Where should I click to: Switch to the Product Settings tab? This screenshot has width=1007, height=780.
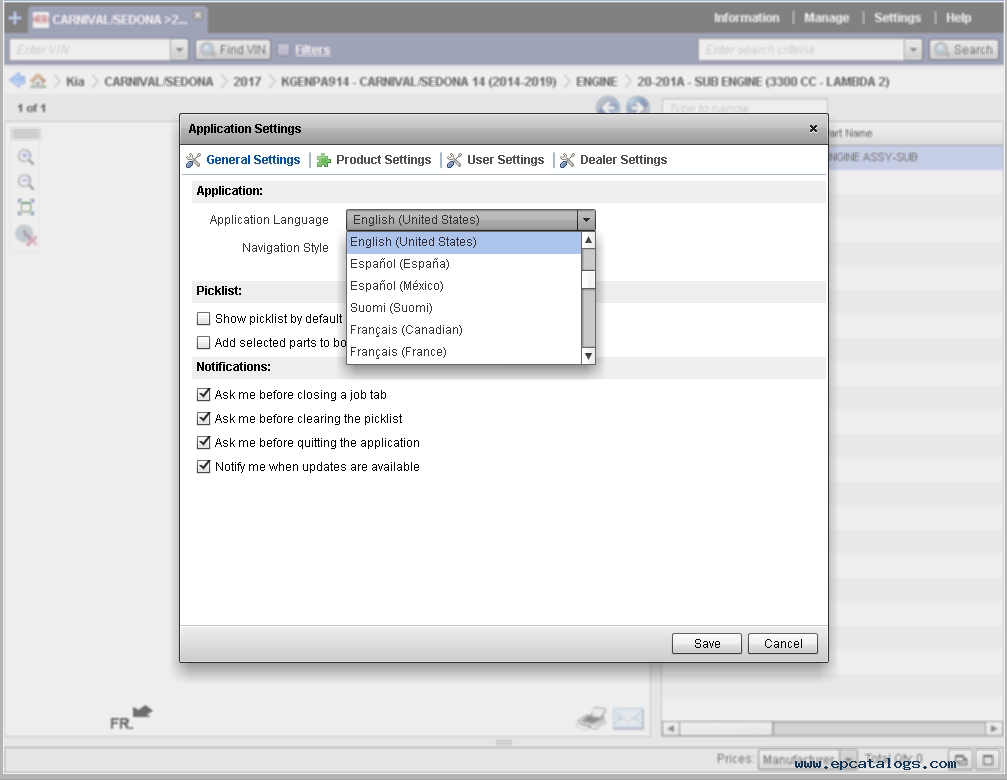click(374, 160)
